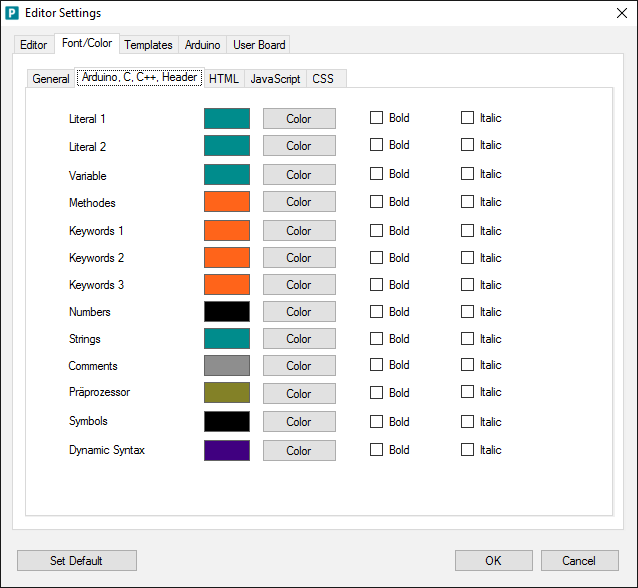Switch to the User Board tab

click(259, 45)
